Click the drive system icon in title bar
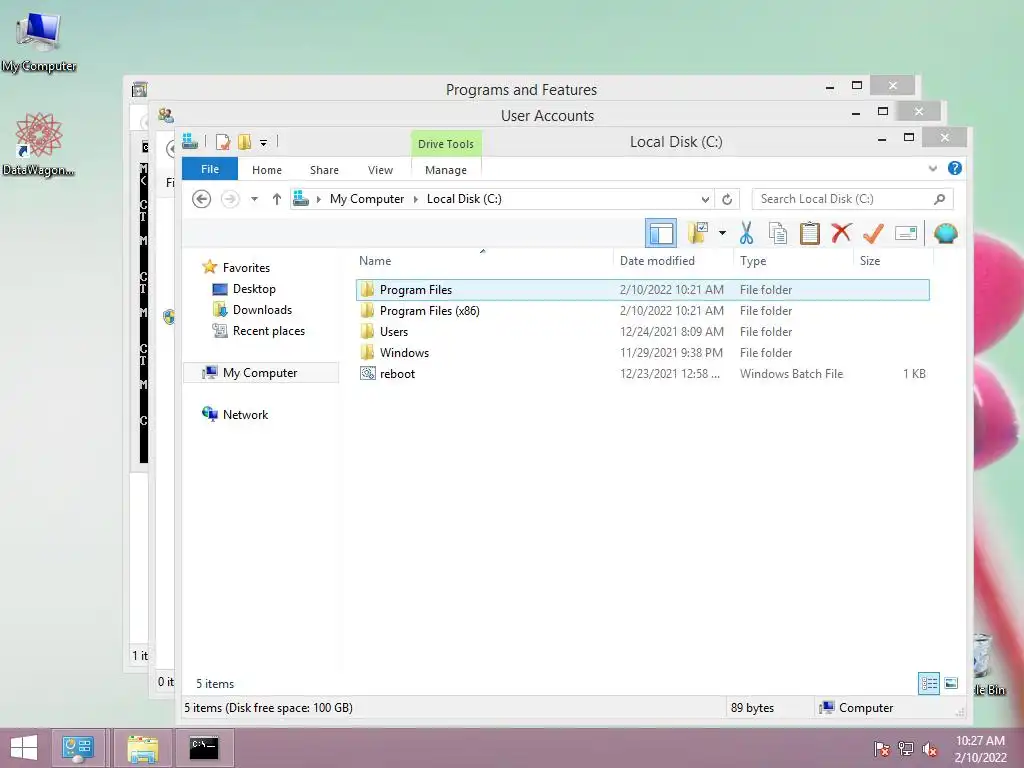The image size is (1024, 768). pyautogui.click(x=190, y=141)
